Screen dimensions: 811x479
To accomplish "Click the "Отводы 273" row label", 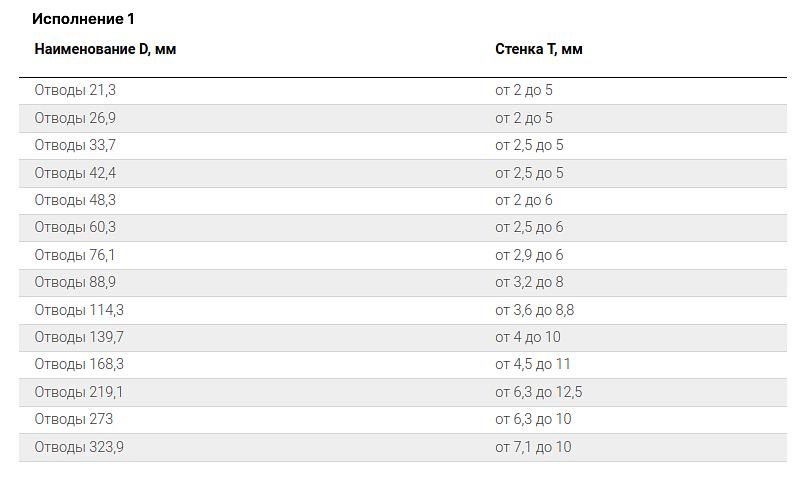I will (74, 419).
